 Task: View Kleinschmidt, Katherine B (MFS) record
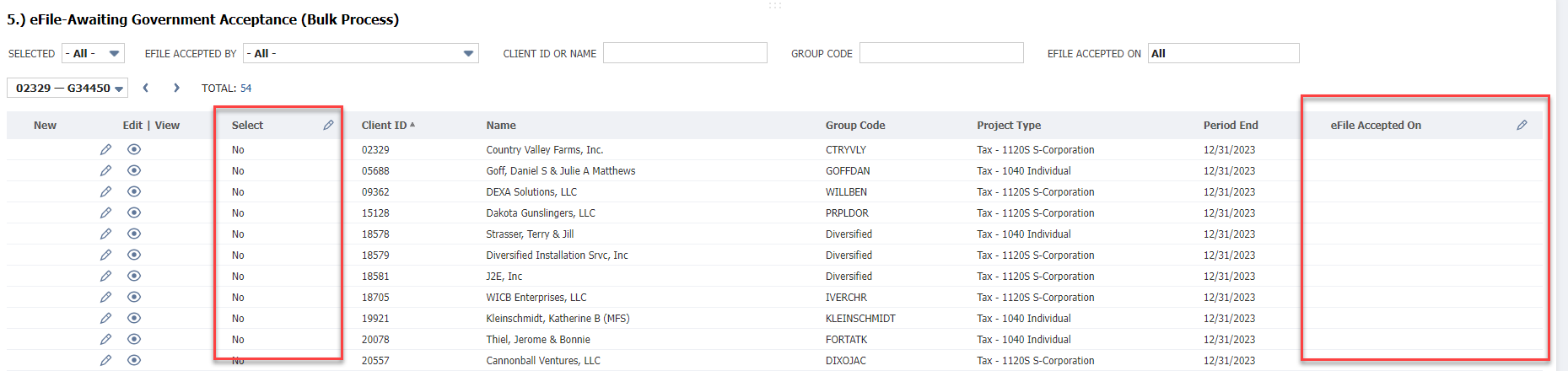134,318
